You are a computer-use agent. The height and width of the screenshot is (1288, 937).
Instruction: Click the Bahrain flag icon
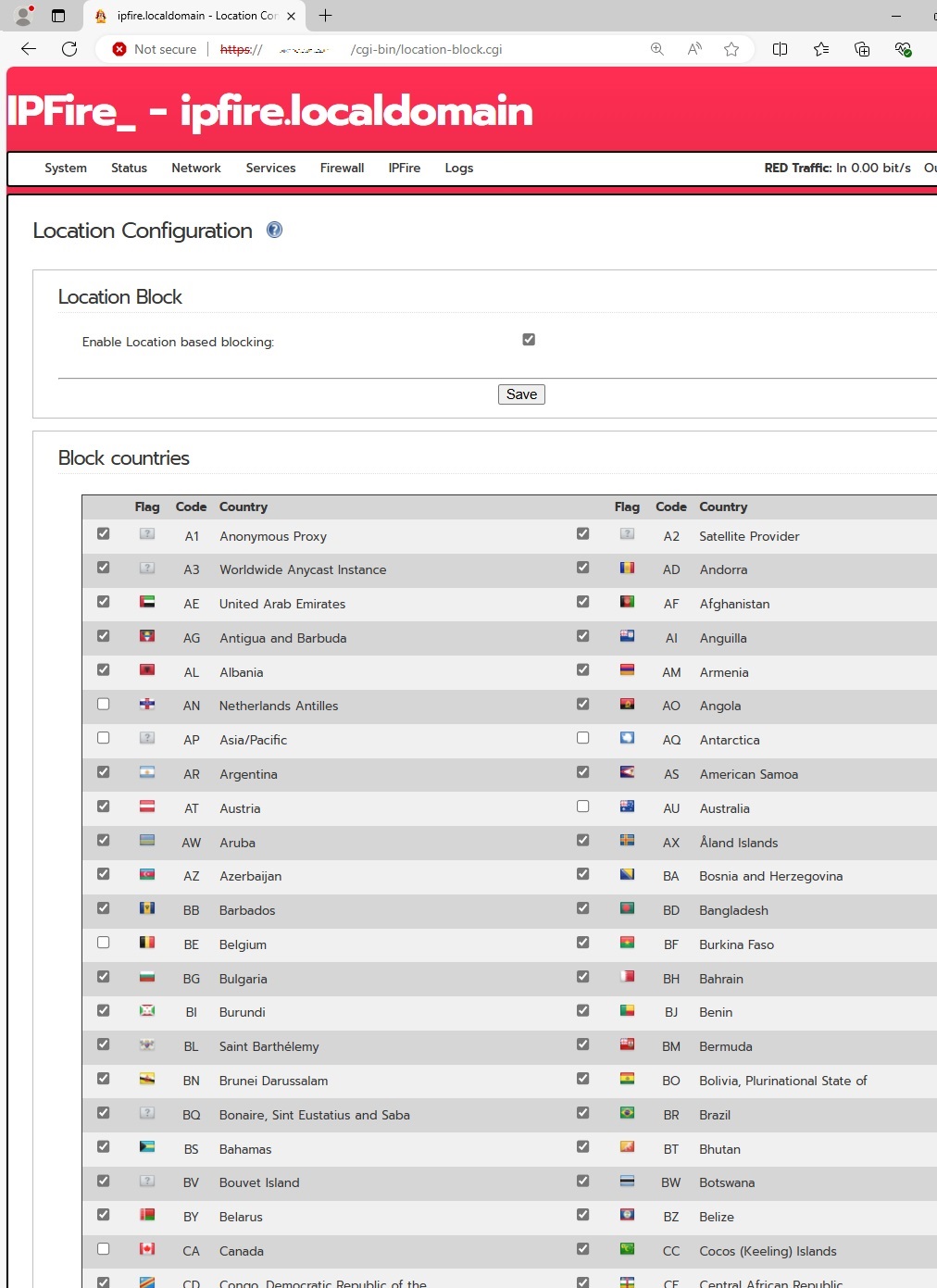627,977
